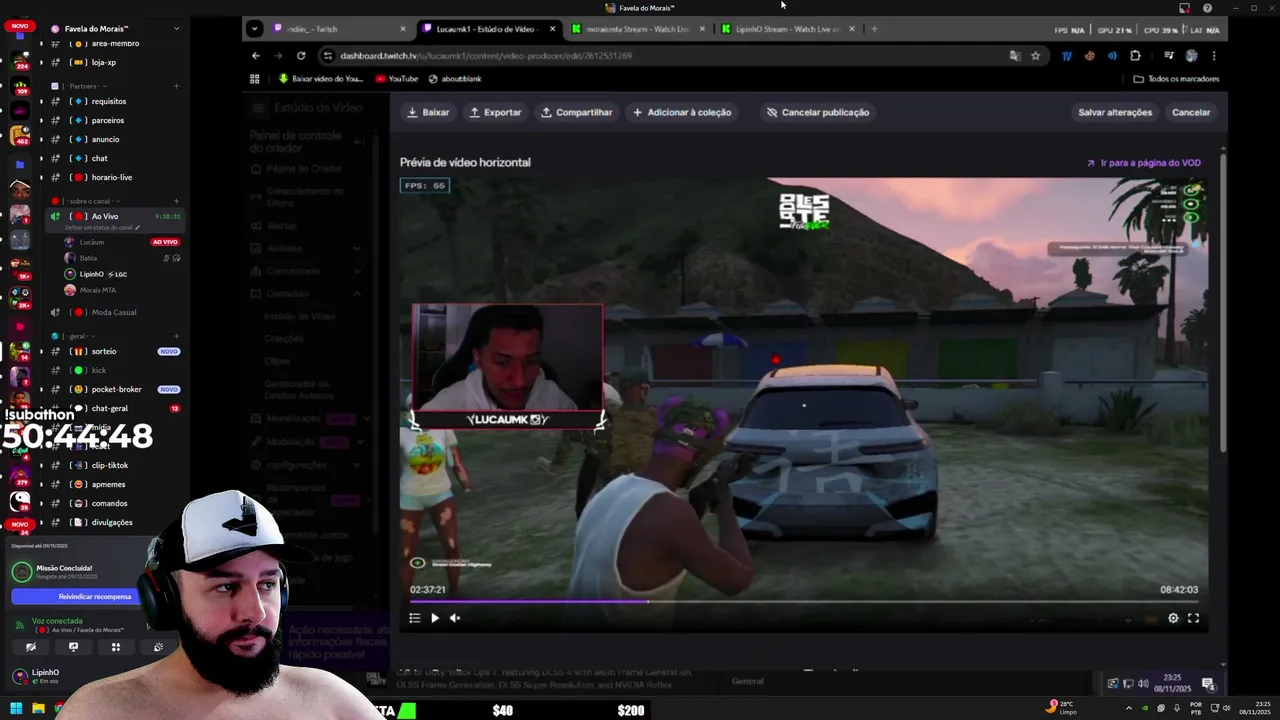Open the Ir para a página do VOD link
The image size is (1280, 720).
[1144, 163]
